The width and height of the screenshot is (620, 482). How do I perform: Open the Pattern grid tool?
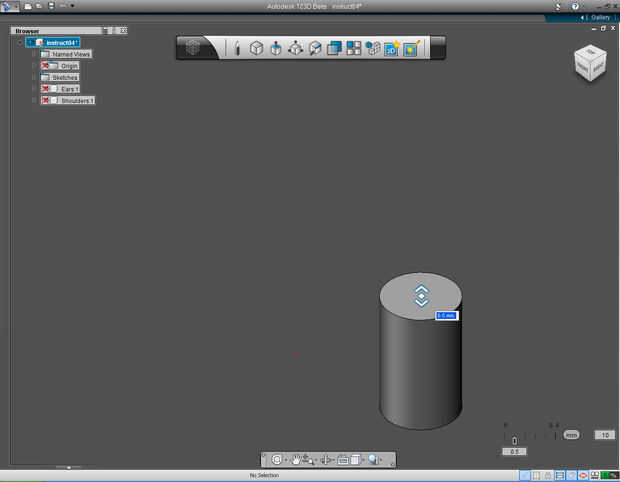[x=354, y=48]
